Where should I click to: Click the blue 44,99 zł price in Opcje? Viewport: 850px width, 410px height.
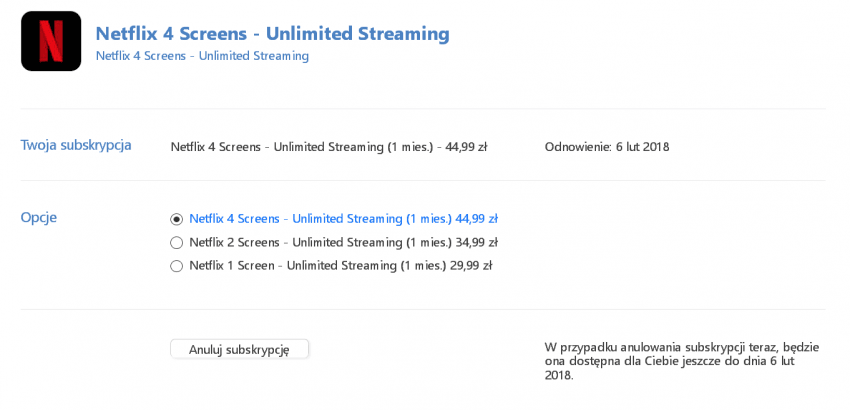point(476,219)
